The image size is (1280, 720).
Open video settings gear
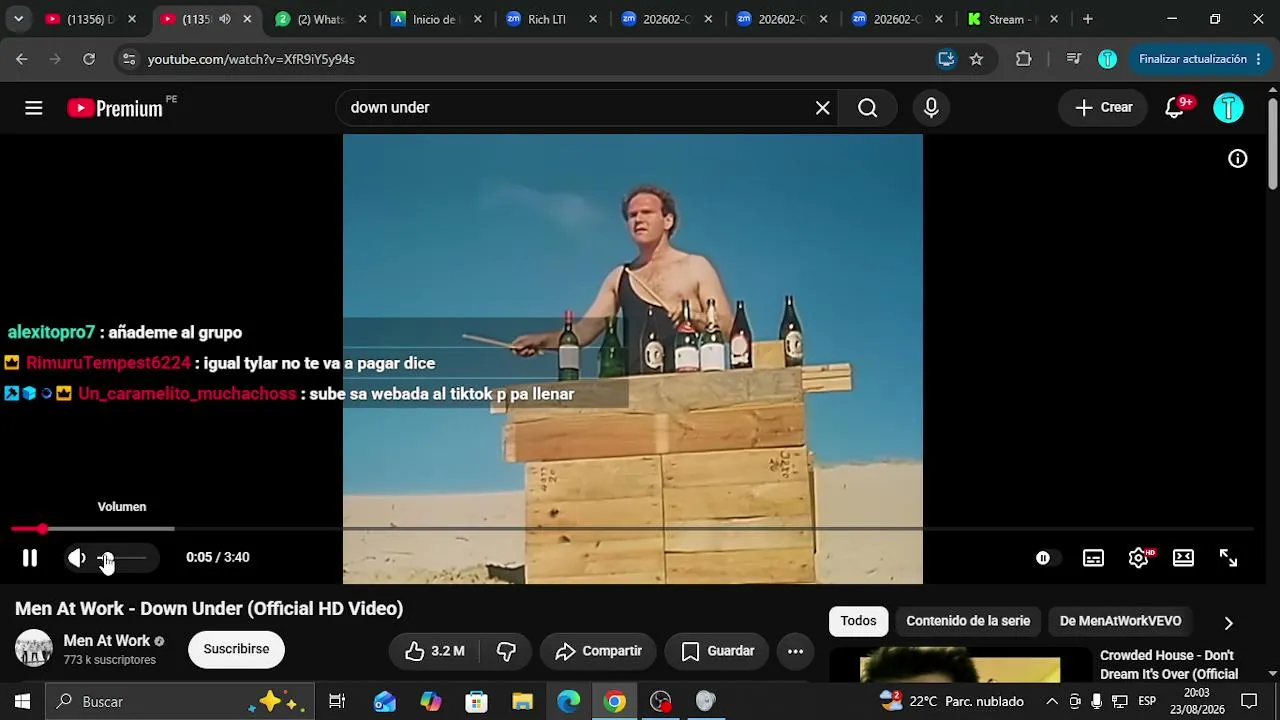coord(1139,558)
